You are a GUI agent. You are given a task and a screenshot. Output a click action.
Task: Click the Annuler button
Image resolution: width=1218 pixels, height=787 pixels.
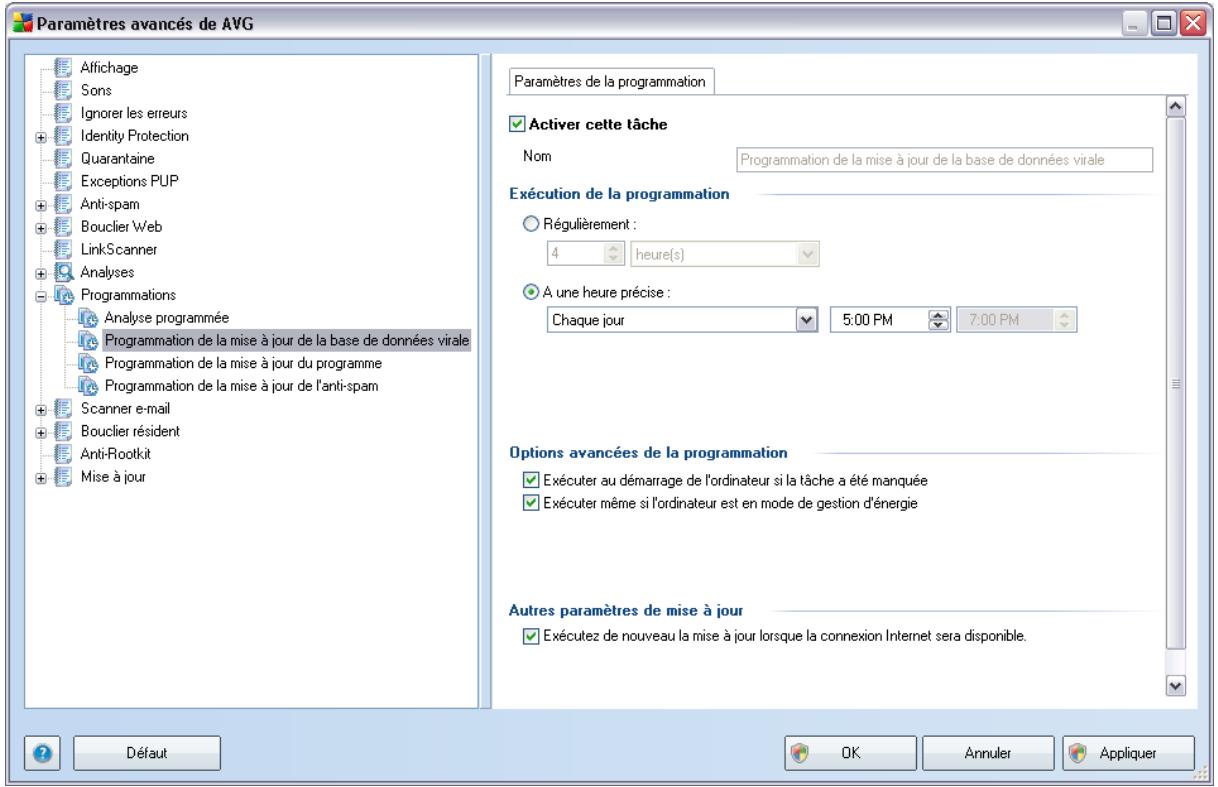(x=986, y=751)
